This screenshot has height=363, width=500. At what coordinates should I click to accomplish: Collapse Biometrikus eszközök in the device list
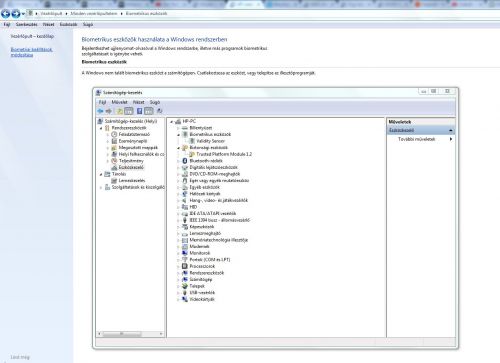point(178,135)
